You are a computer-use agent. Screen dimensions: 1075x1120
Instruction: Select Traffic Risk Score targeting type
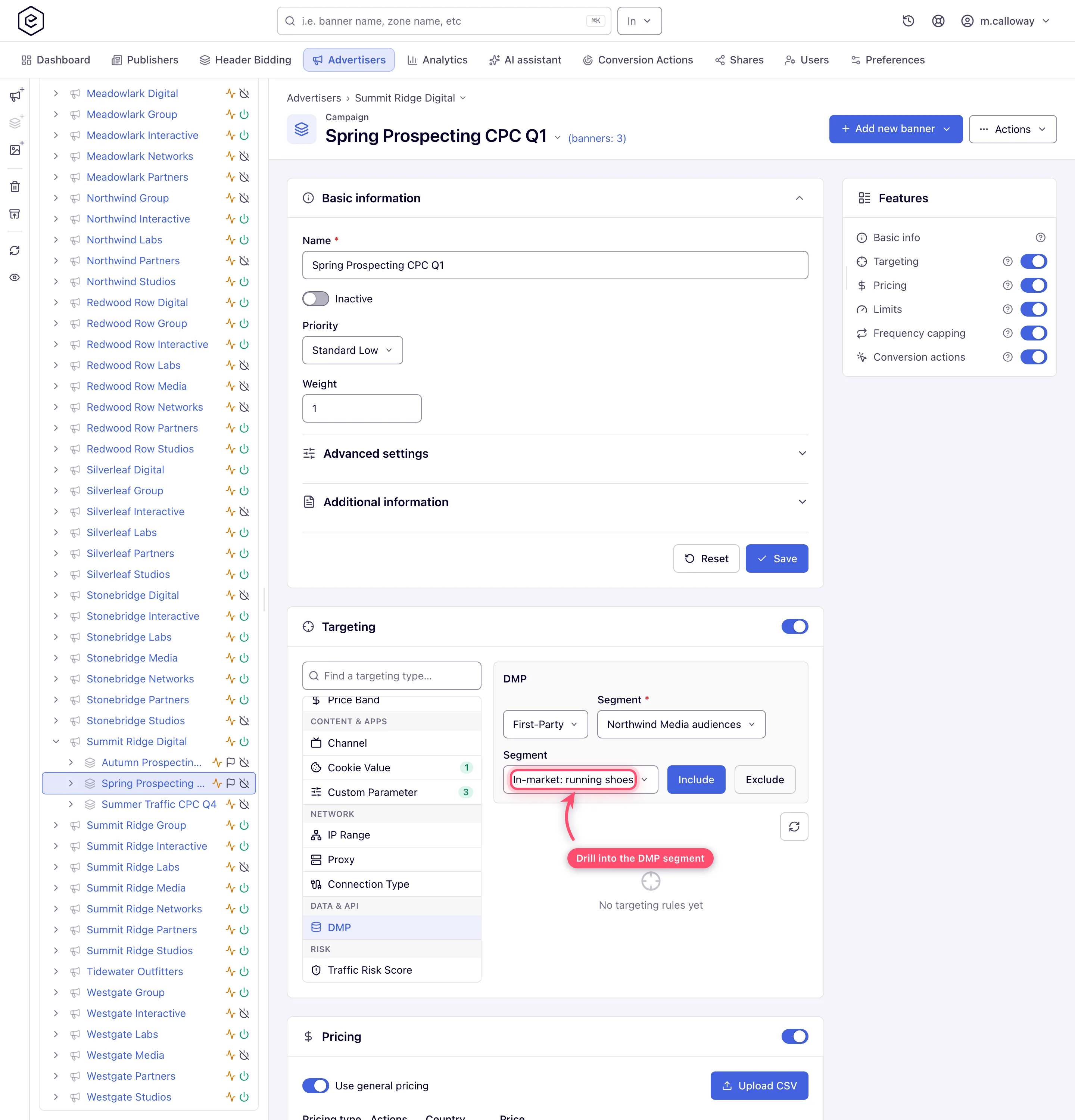click(x=392, y=970)
